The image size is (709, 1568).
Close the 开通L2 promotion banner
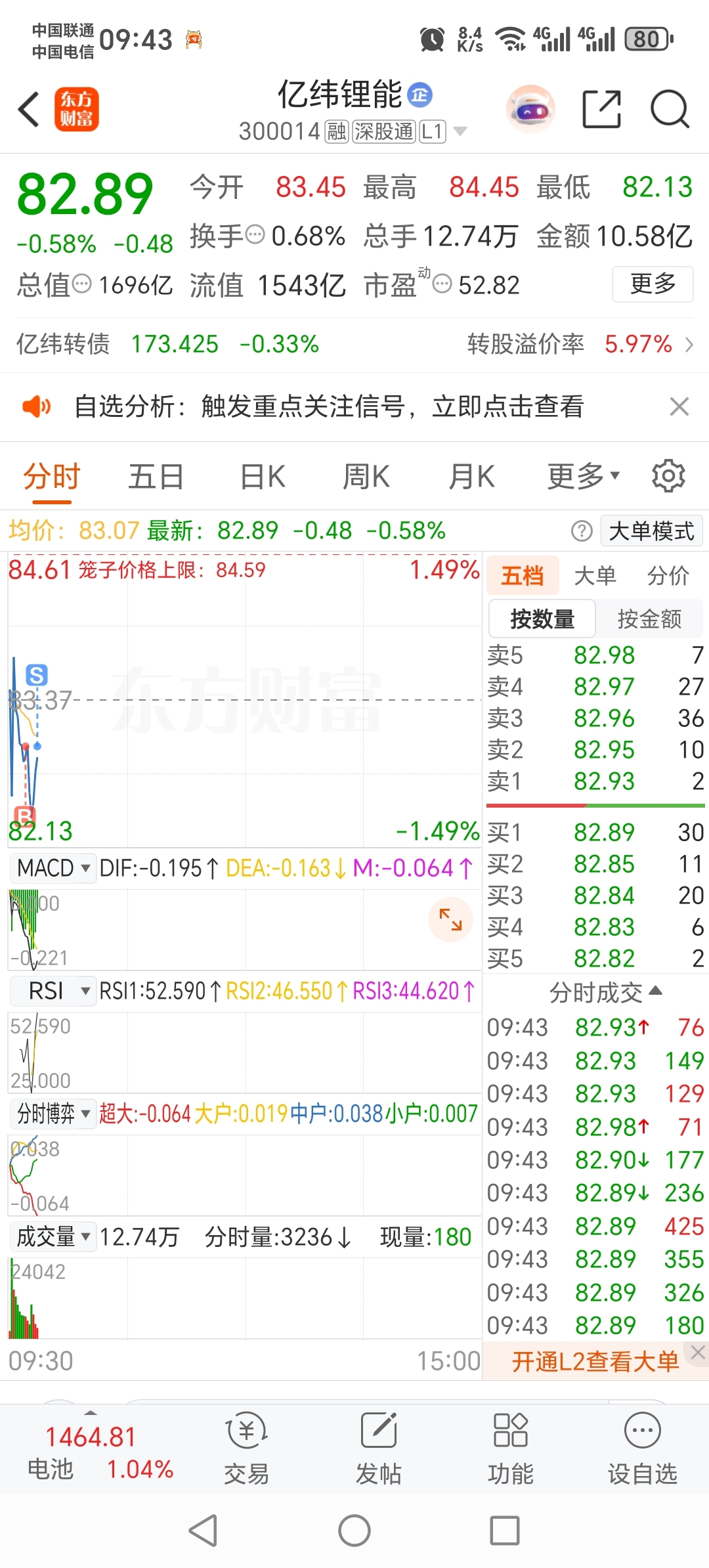point(698,1352)
